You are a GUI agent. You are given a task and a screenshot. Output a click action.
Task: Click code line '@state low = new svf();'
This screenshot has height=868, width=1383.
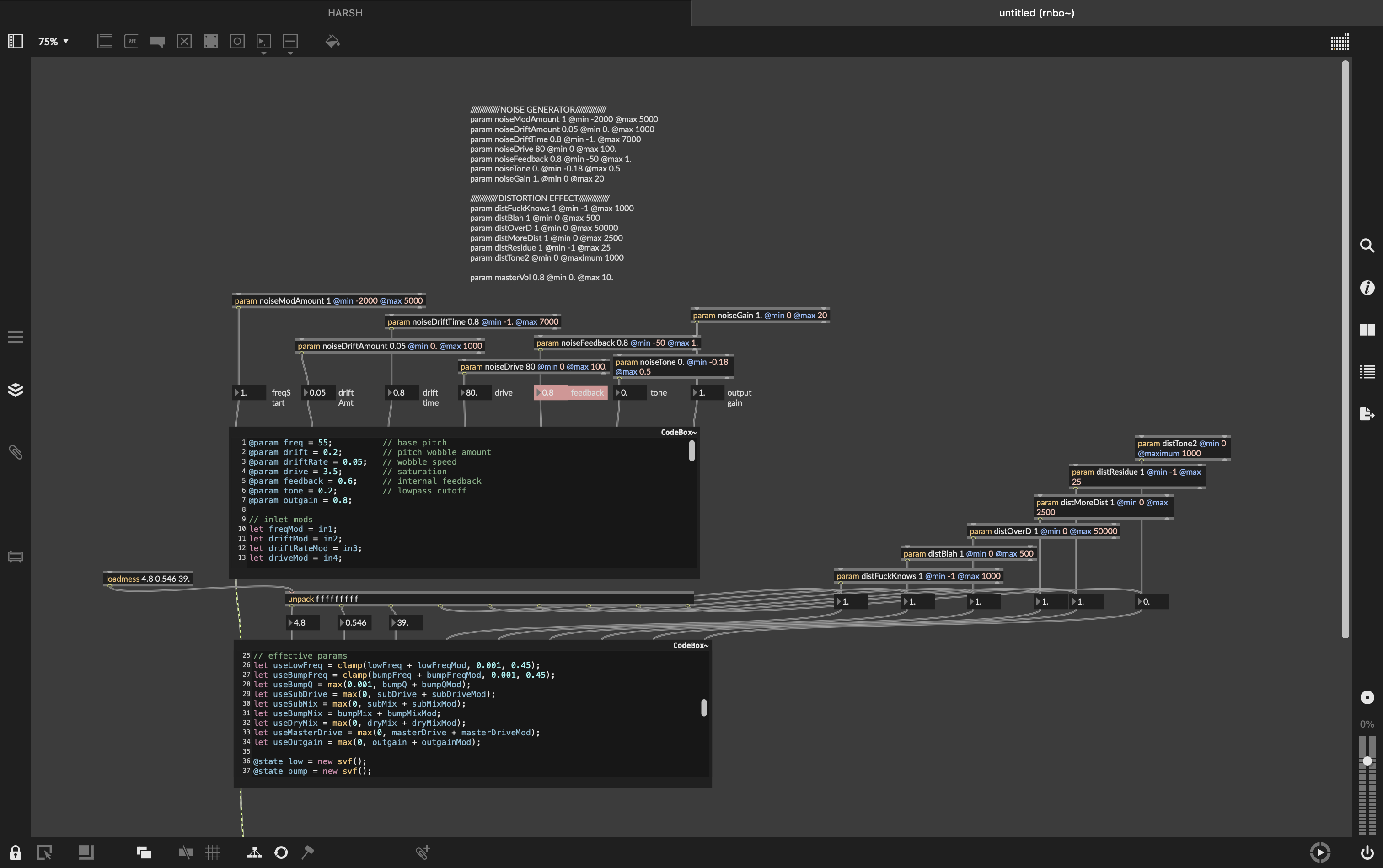pos(310,761)
